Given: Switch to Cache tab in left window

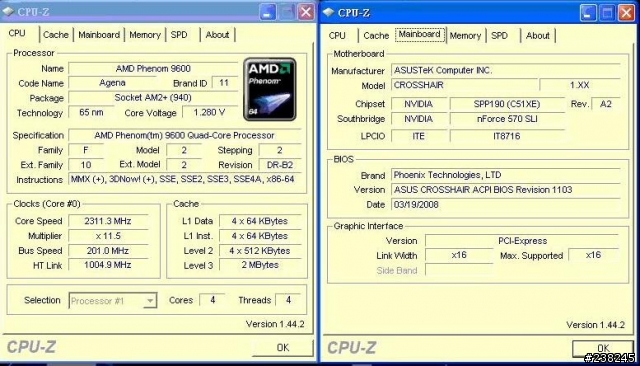Looking at the screenshot, I should tap(56, 35).
